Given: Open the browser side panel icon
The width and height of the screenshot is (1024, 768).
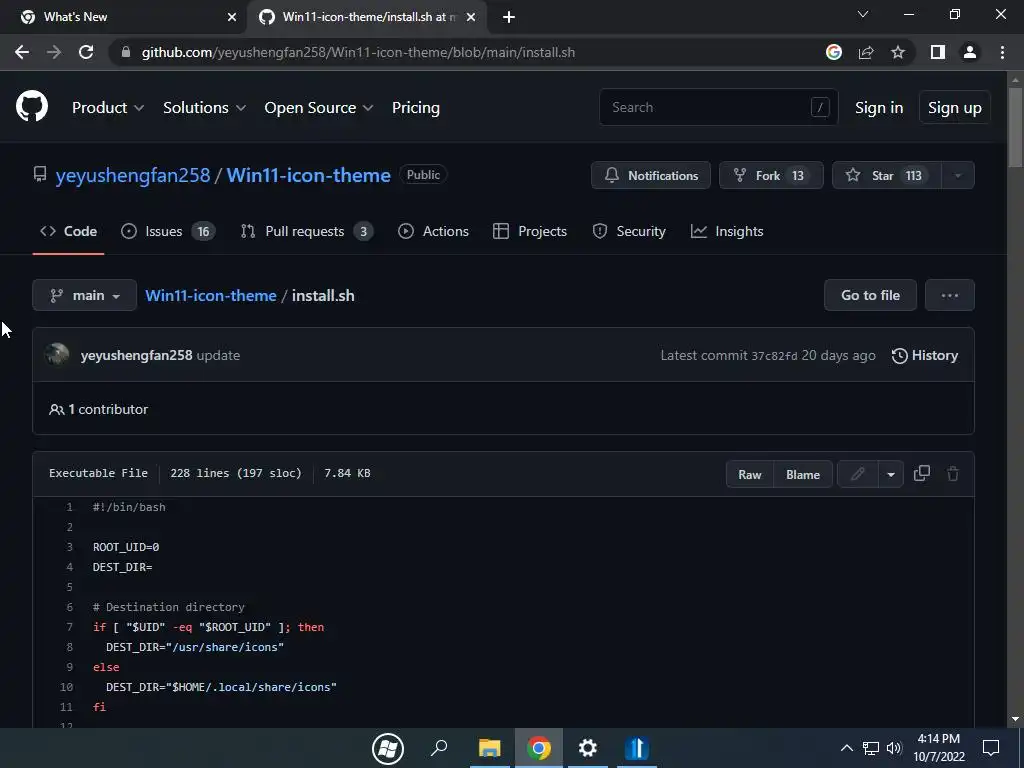Looking at the screenshot, I should click(x=938, y=52).
